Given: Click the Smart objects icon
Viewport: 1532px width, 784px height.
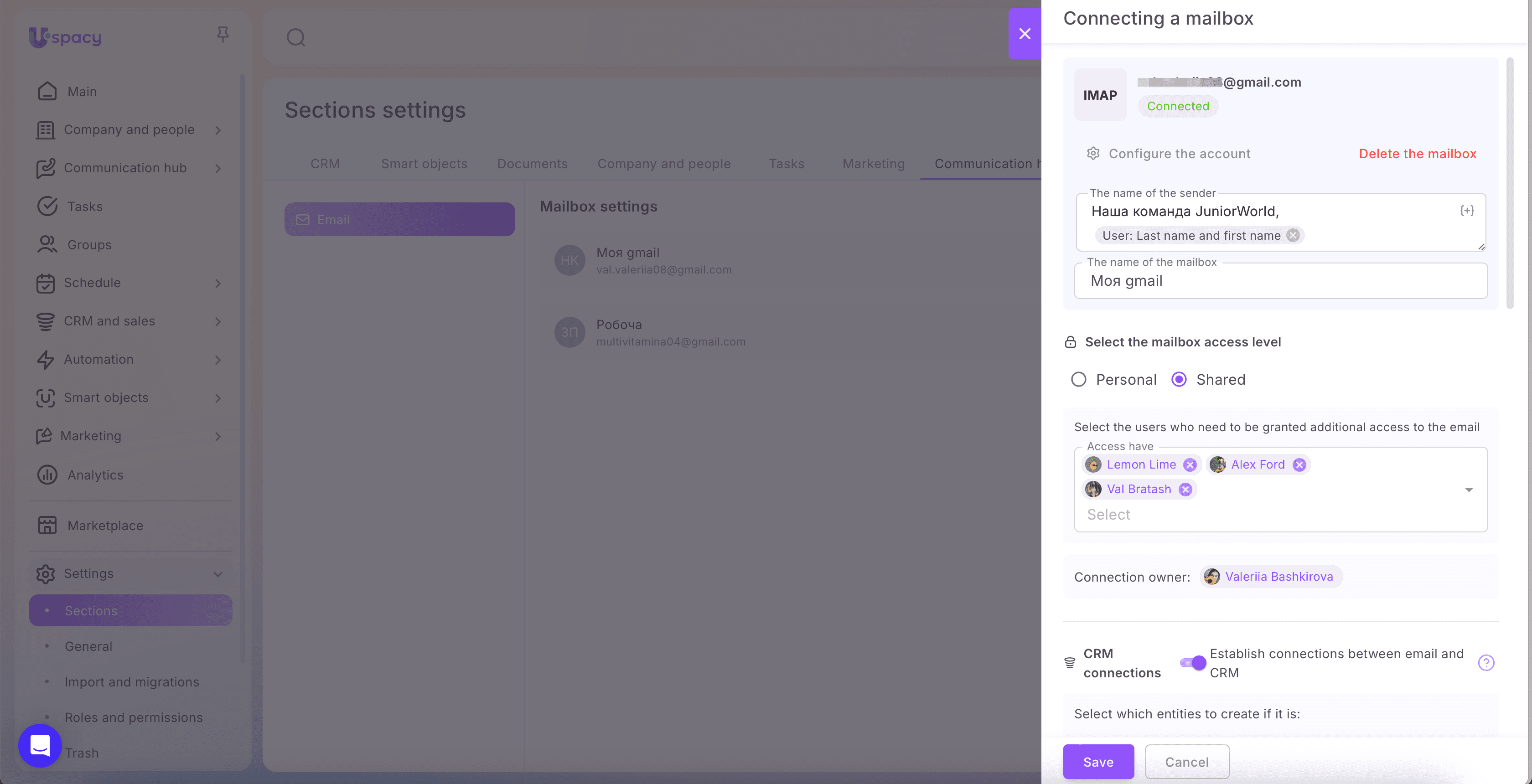Looking at the screenshot, I should 46,397.
